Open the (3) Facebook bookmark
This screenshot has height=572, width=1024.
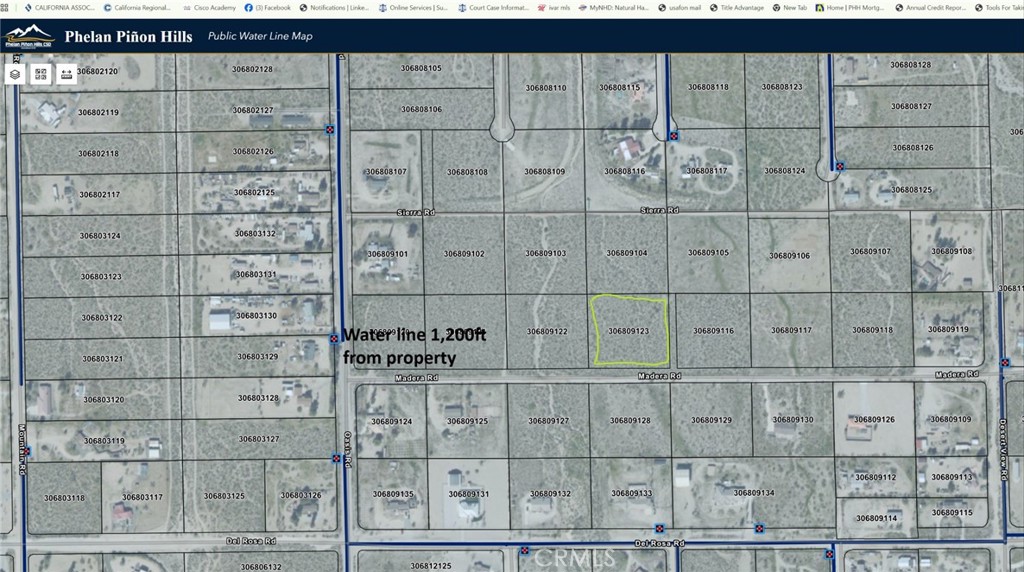pos(268,8)
